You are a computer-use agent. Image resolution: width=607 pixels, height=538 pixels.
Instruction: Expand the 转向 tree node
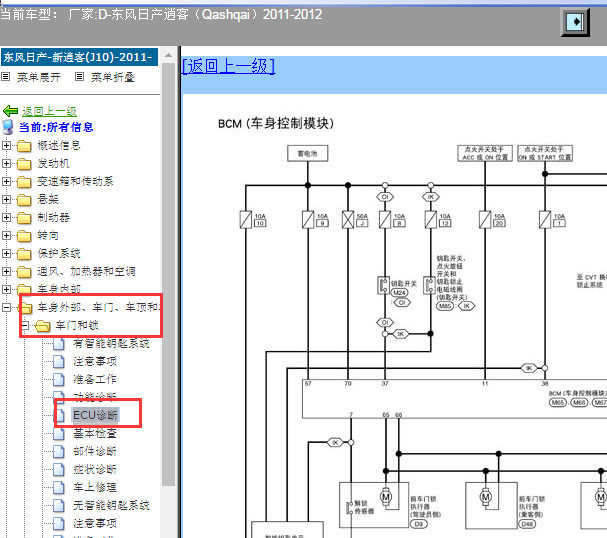tap(6, 235)
